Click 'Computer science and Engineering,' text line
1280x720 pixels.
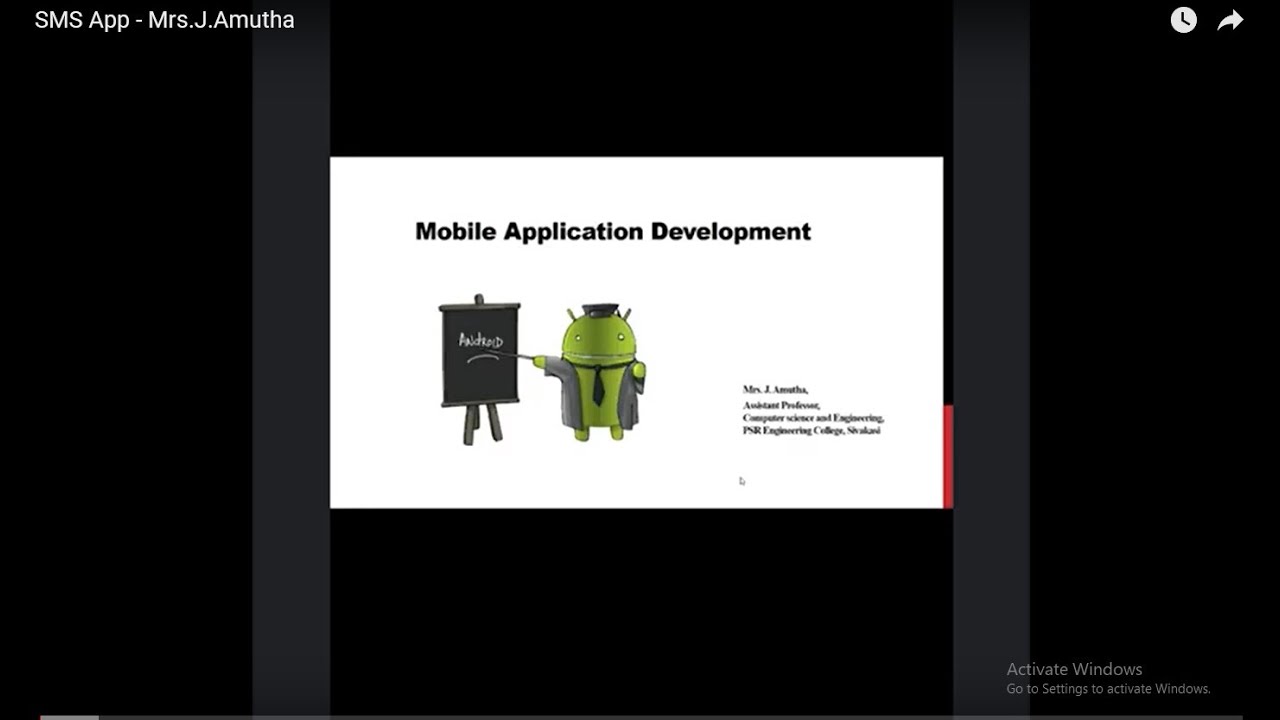pos(813,418)
